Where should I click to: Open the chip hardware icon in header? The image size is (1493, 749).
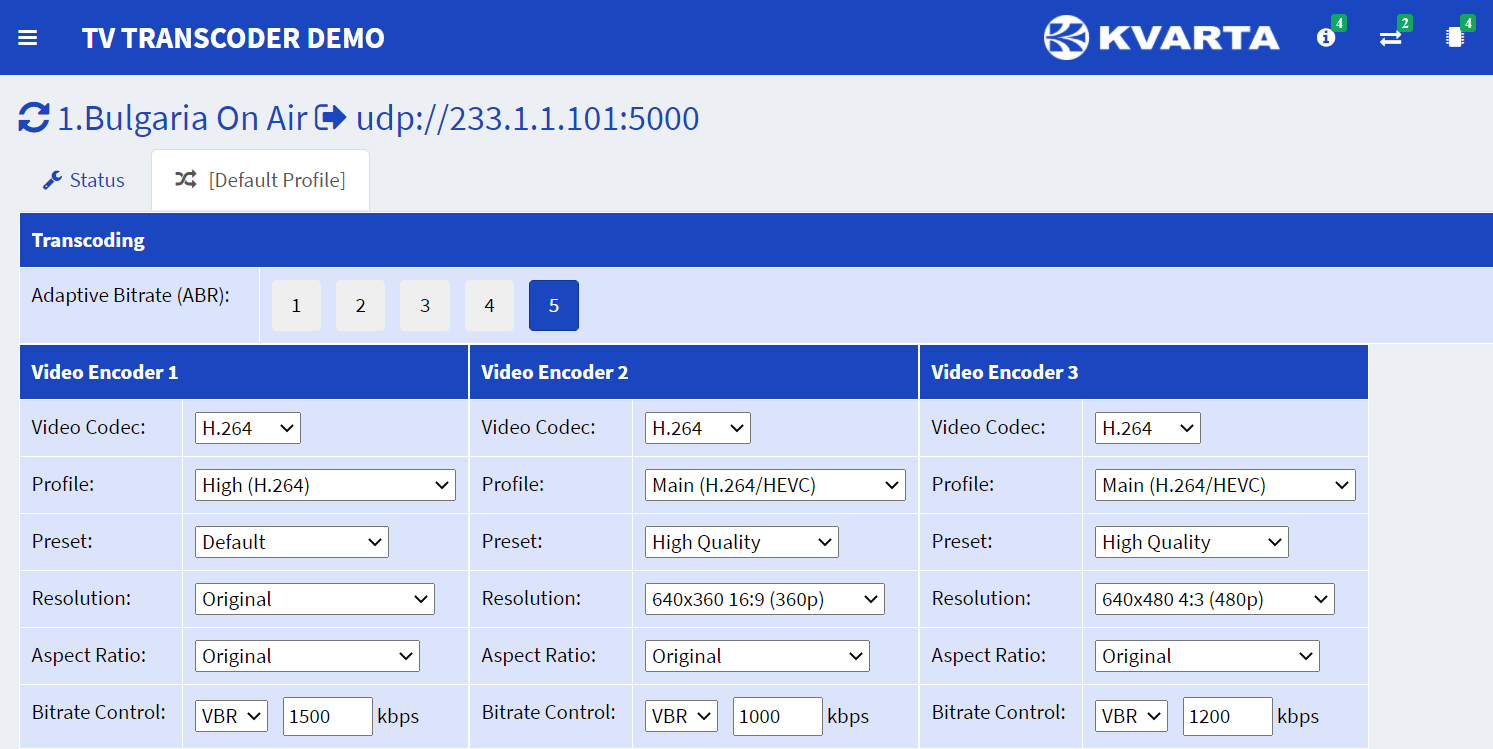(1454, 38)
